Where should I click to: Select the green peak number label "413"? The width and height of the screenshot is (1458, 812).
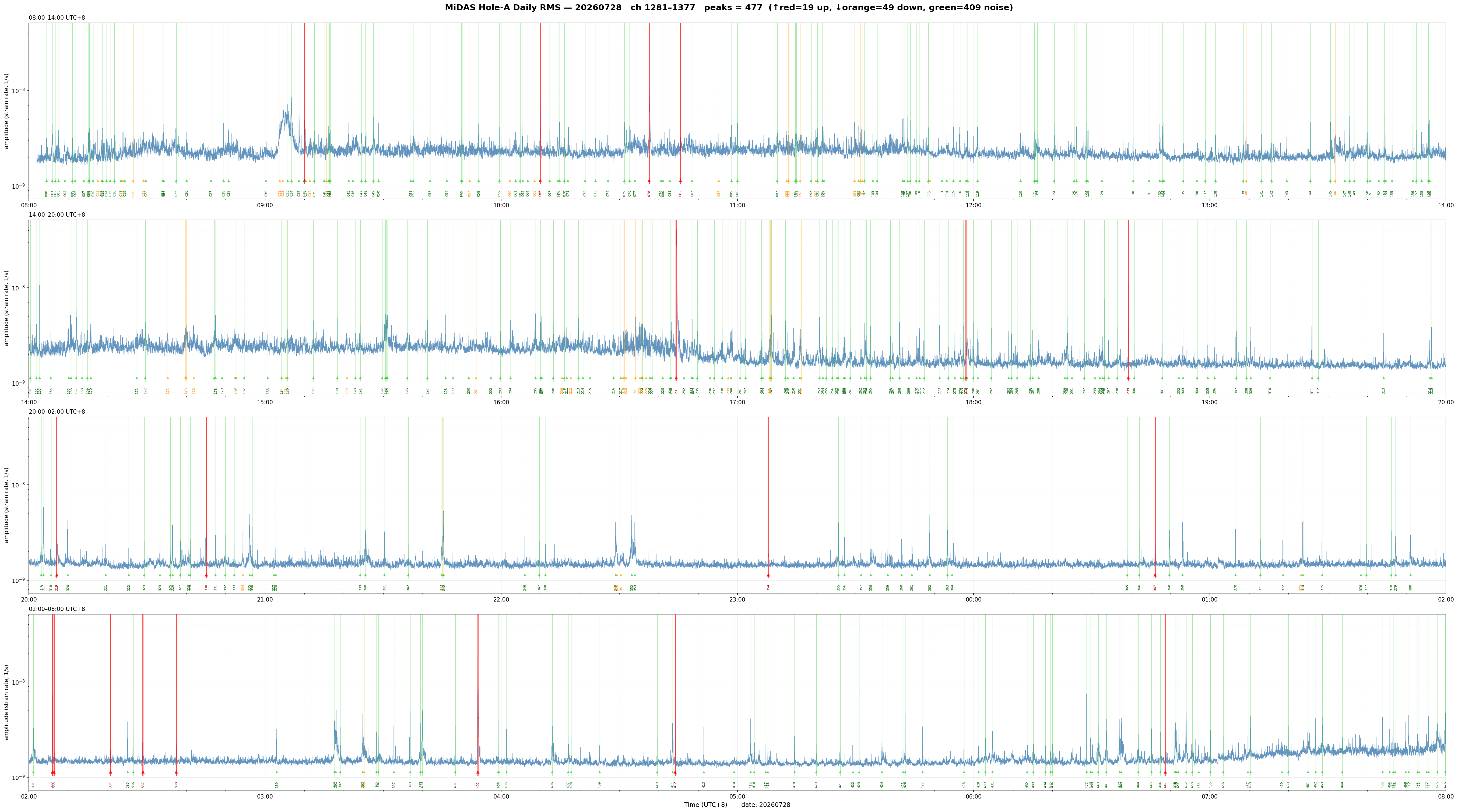pos(704,785)
